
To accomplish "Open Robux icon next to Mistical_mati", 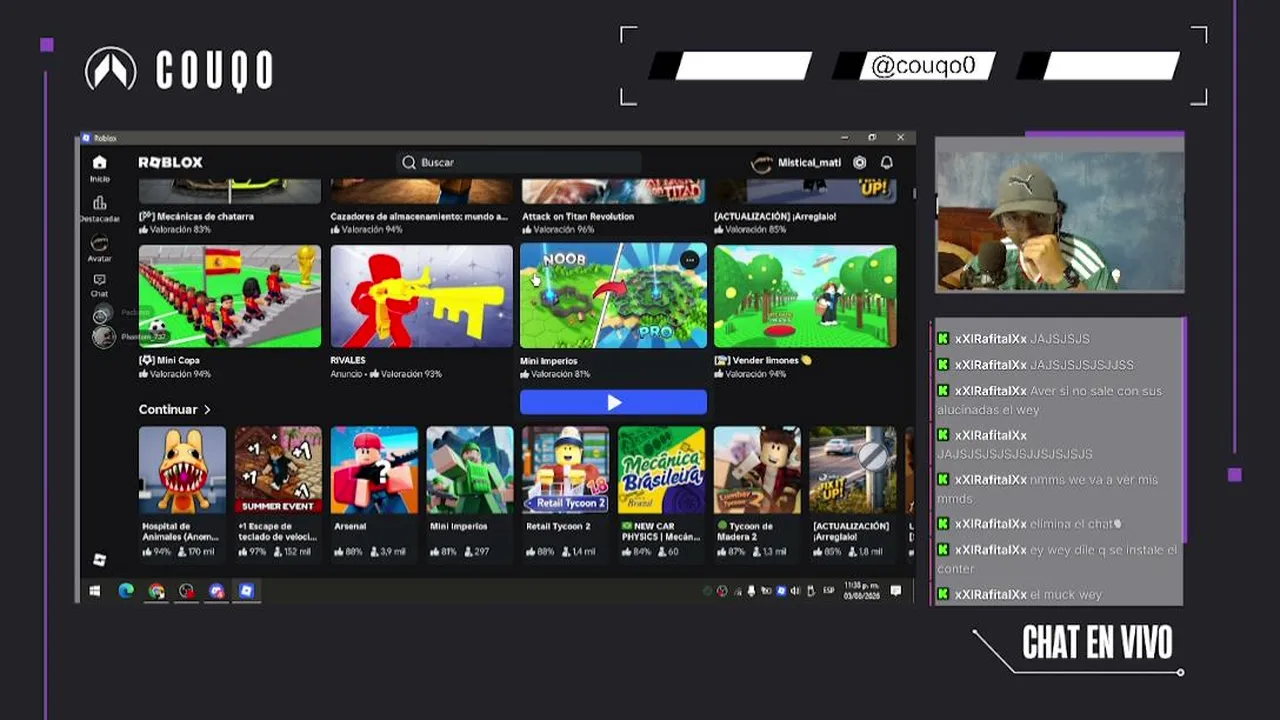I will (x=859, y=162).
